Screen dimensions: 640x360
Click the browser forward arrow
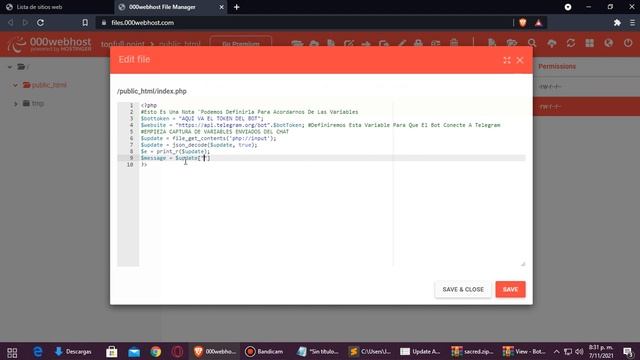click(25, 22)
